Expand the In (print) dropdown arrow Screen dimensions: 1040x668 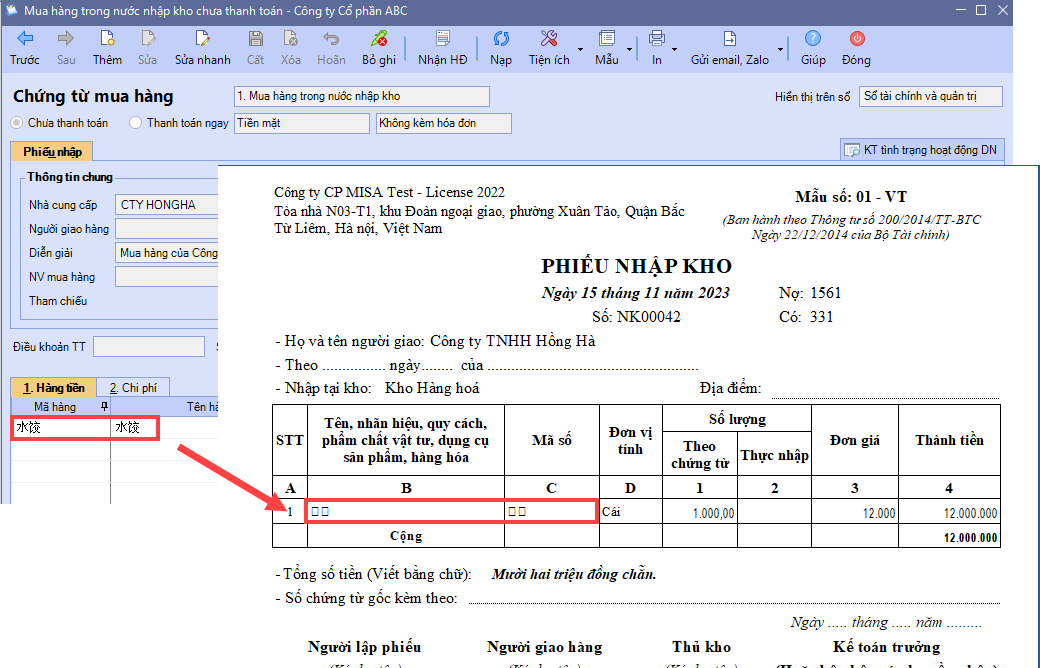[674, 48]
